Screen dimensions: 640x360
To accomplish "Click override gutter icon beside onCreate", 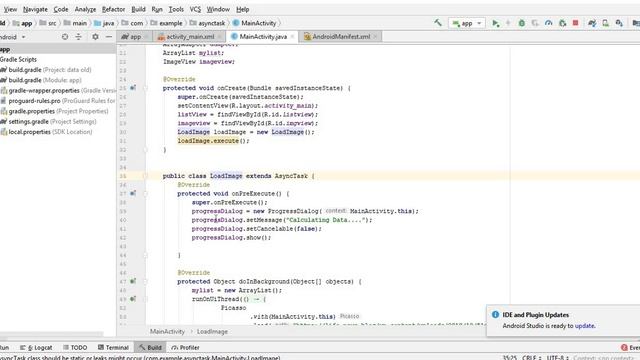I will pos(133,88).
